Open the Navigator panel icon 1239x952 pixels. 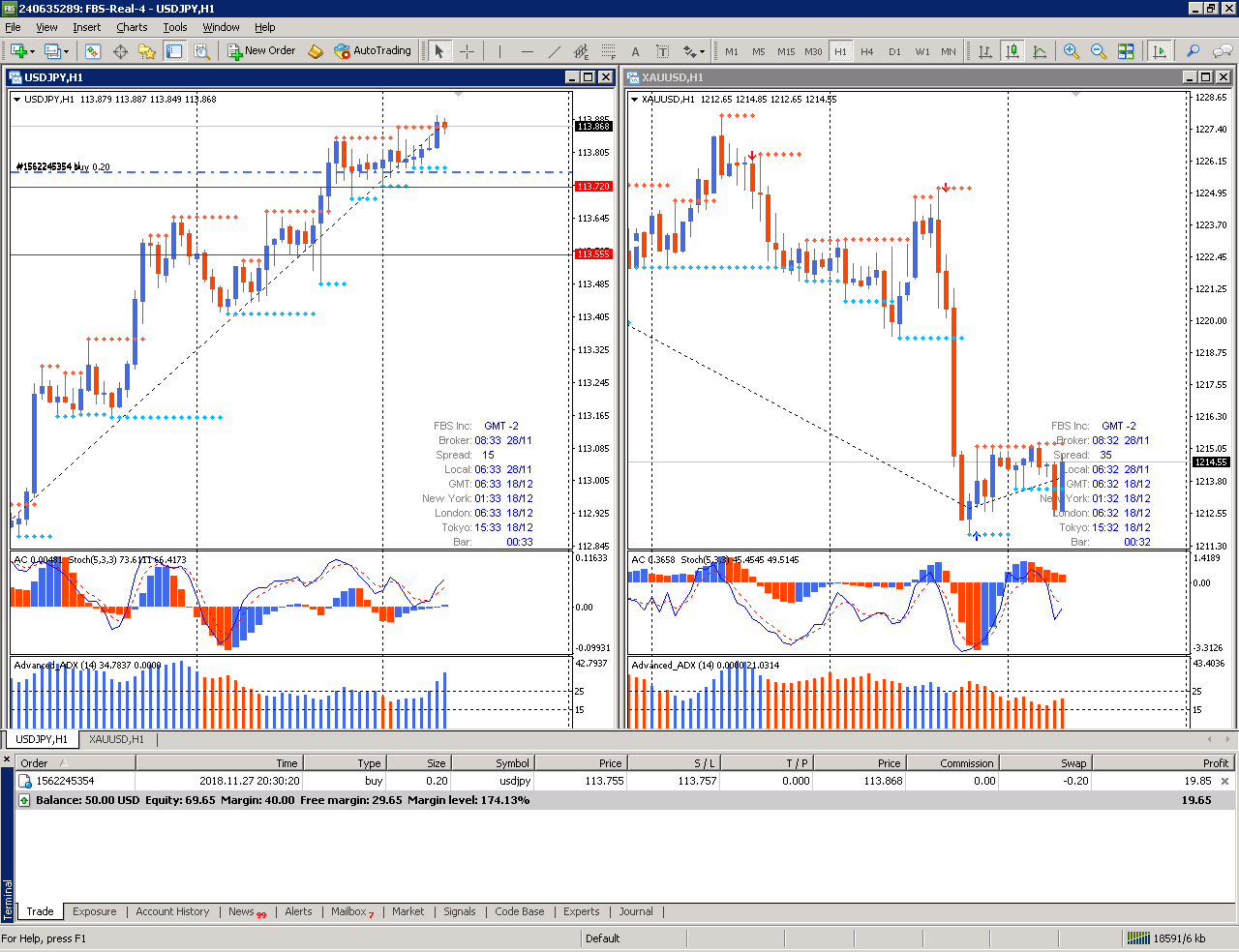click(147, 51)
